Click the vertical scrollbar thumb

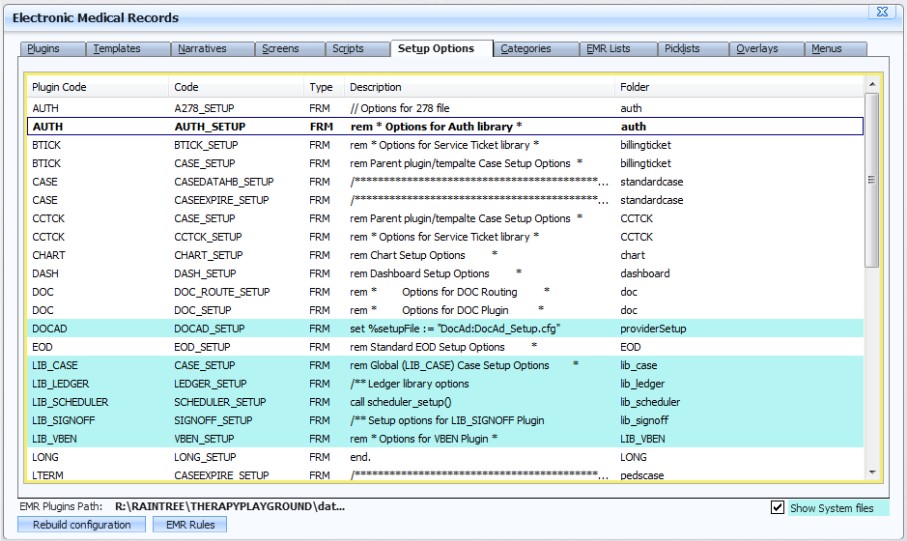(x=872, y=179)
